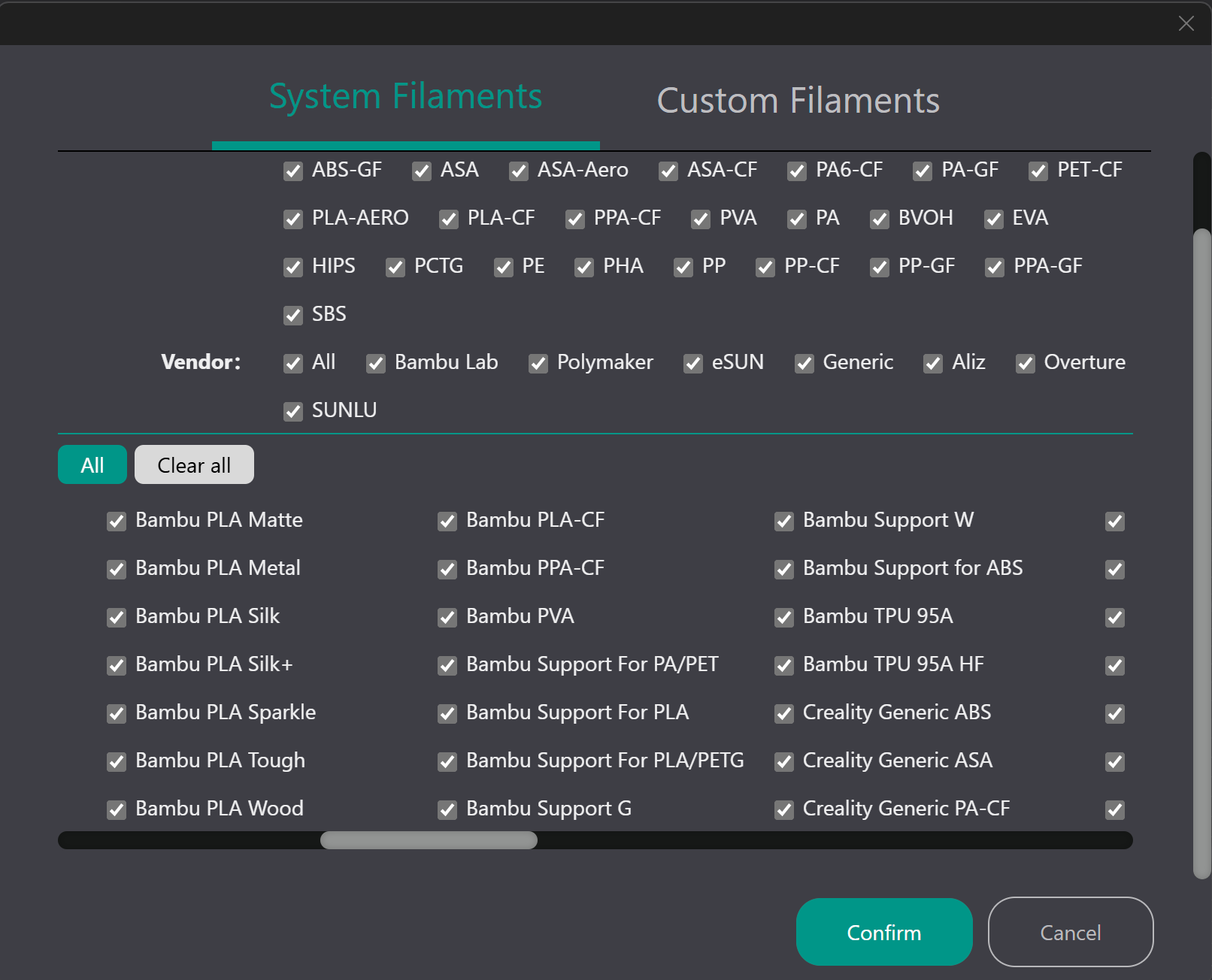Uncheck the Aliz vendor

[933, 364]
